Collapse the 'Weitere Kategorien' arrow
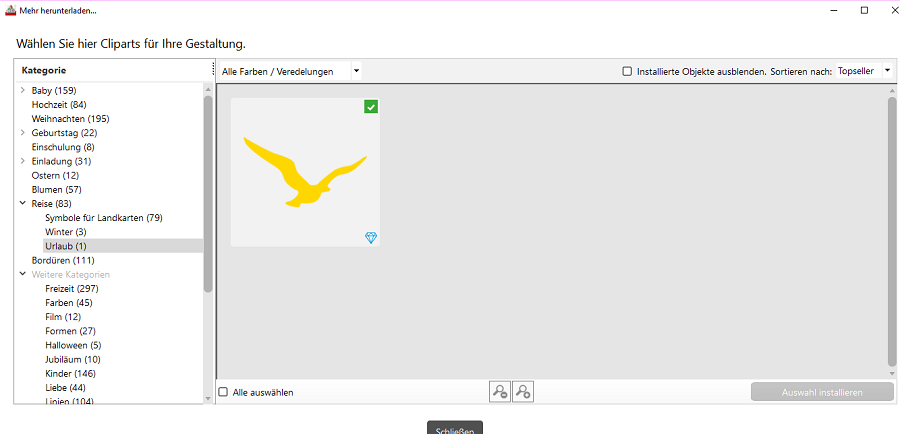The image size is (900, 434). point(22,274)
